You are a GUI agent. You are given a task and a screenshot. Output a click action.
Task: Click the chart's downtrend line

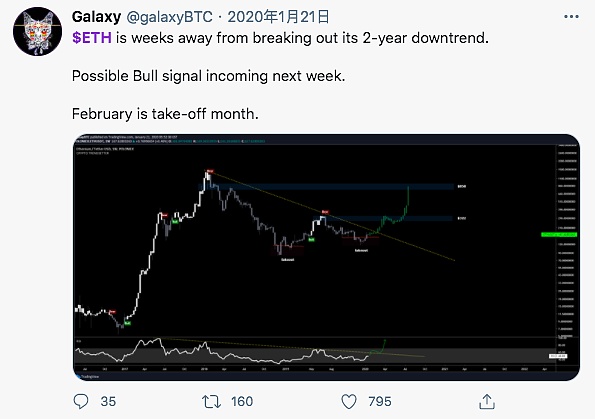tap(333, 217)
